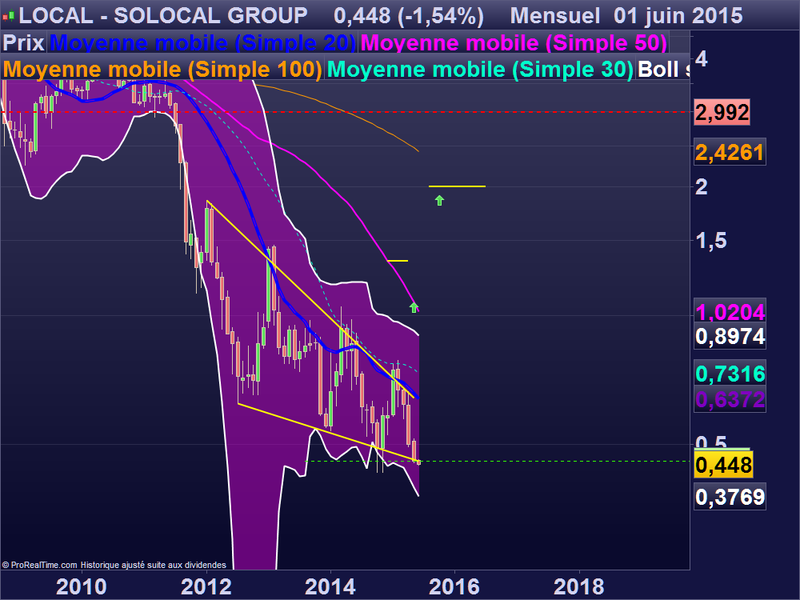
Task: Click the 4 price scale label
Action: coord(702,59)
